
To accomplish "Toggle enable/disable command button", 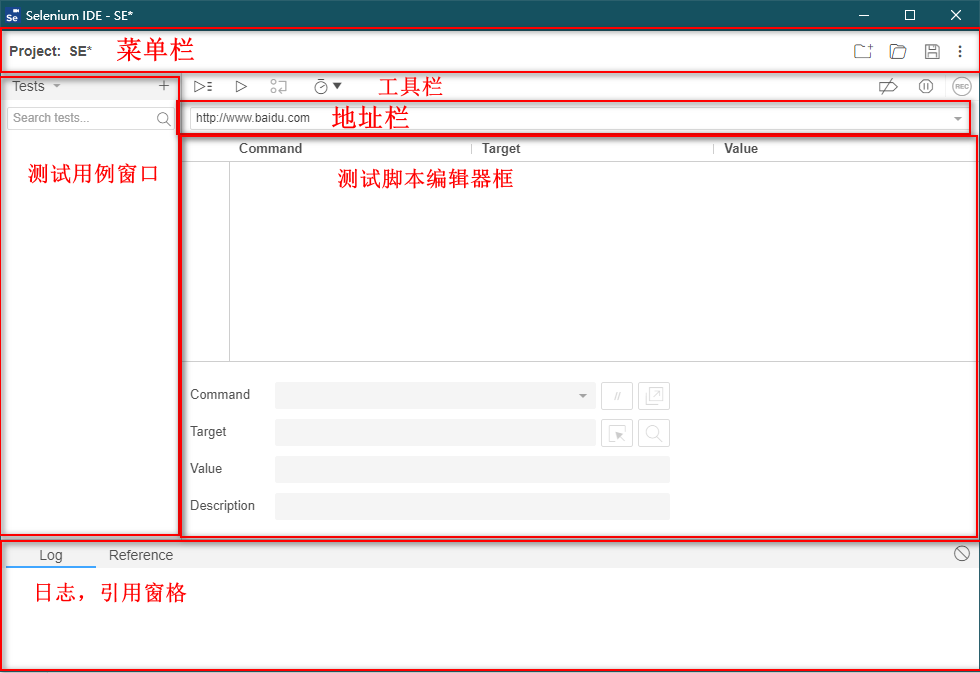I will click(617, 396).
